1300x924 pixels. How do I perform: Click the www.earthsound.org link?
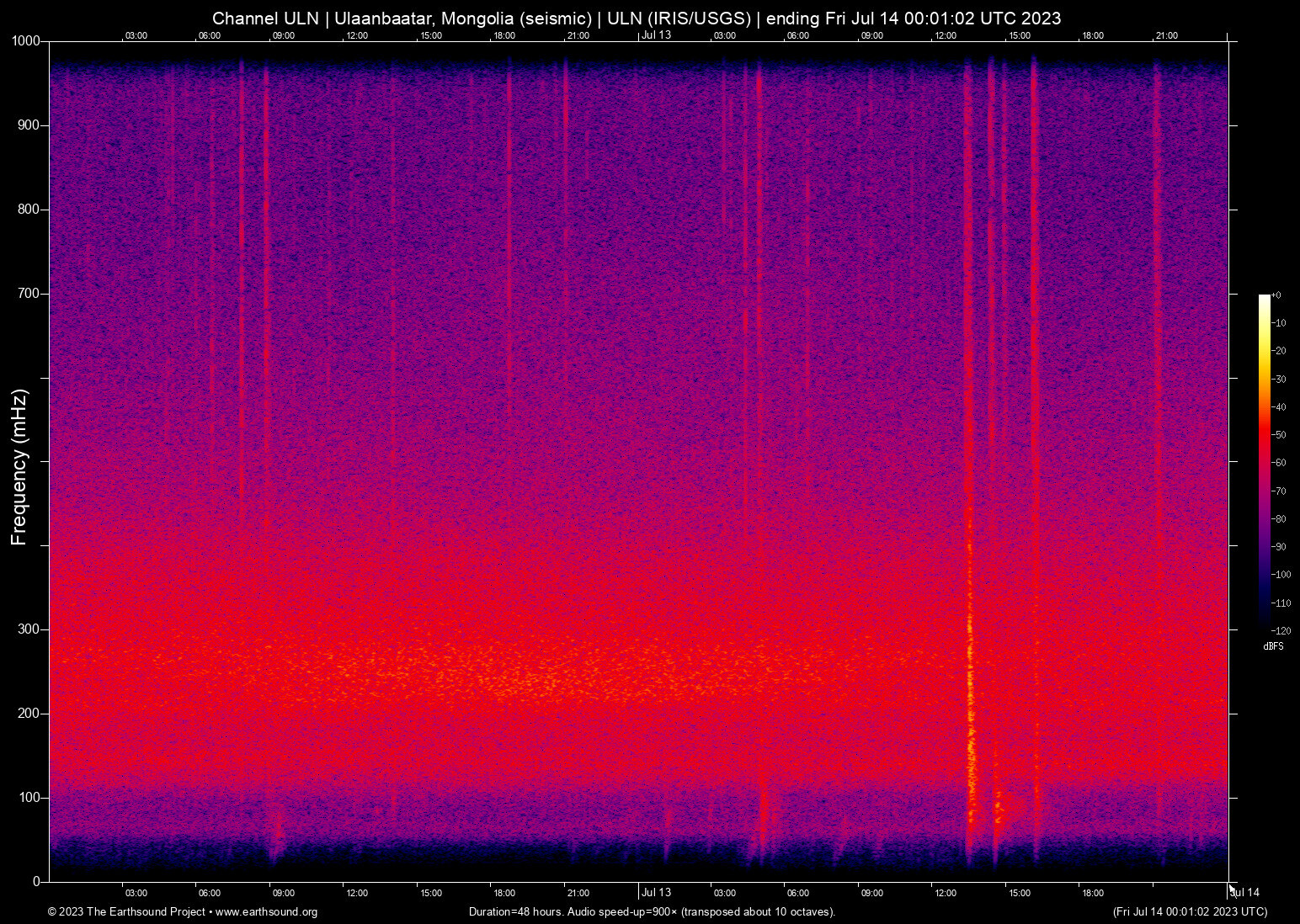(x=269, y=911)
